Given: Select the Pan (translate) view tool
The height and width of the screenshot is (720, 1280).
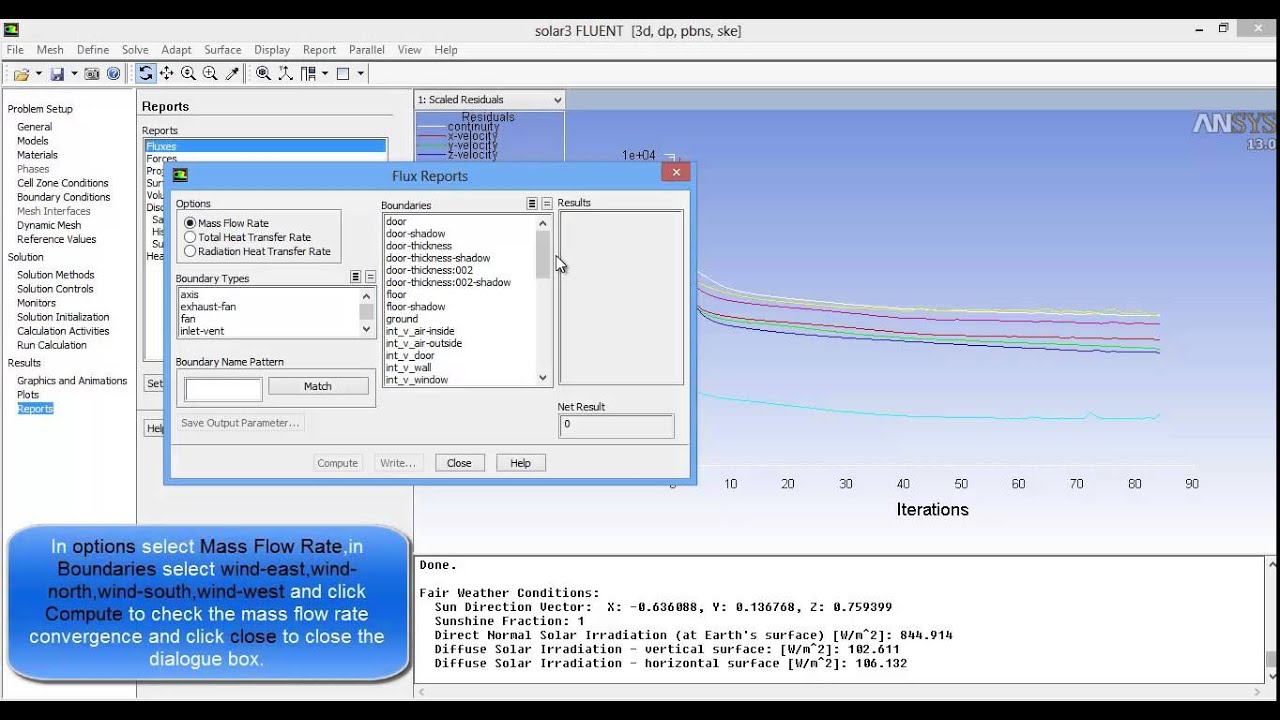Looking at the screenshot, I should [x=166, y=73].
